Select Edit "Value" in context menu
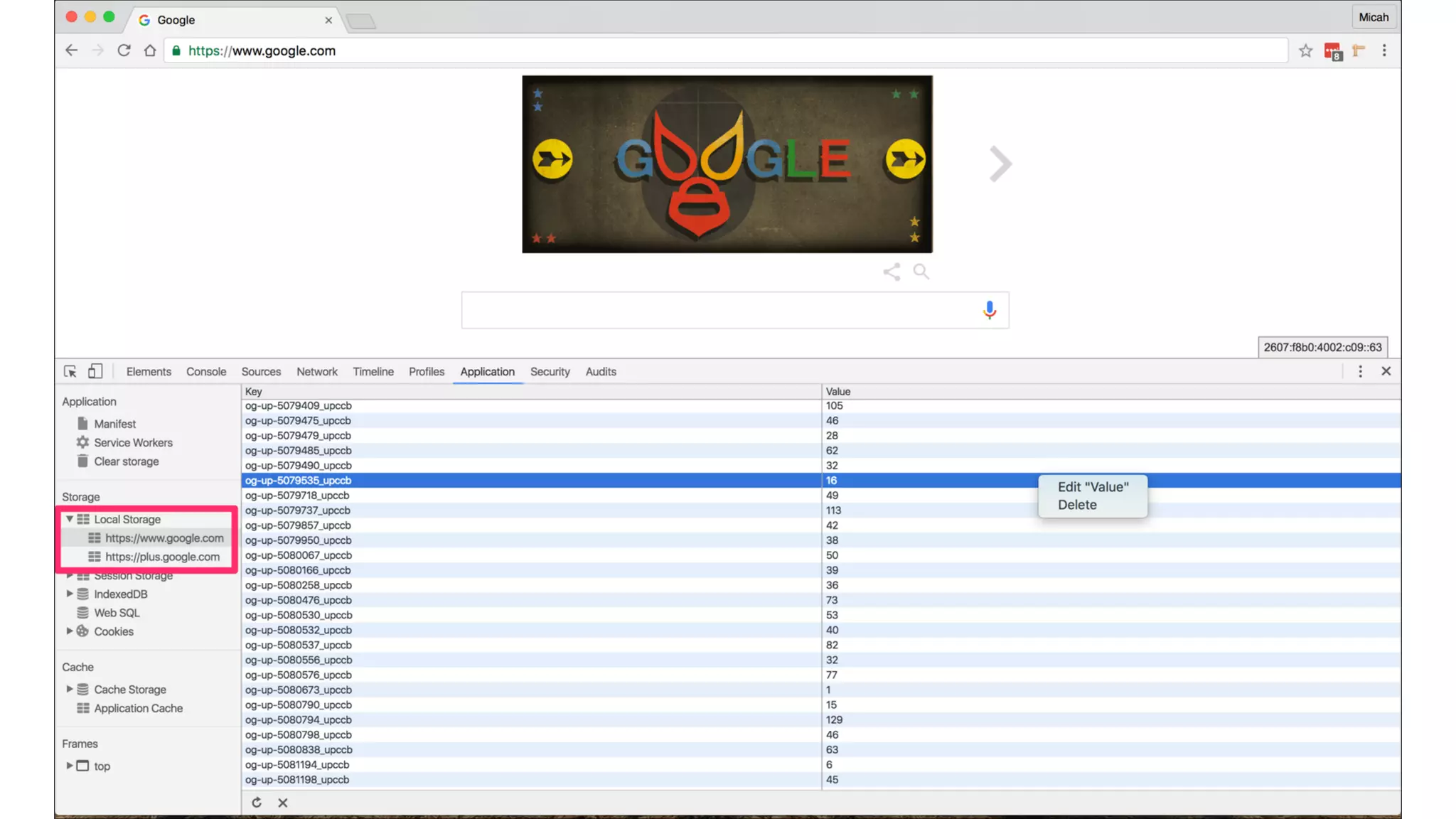 (1093, 487)
